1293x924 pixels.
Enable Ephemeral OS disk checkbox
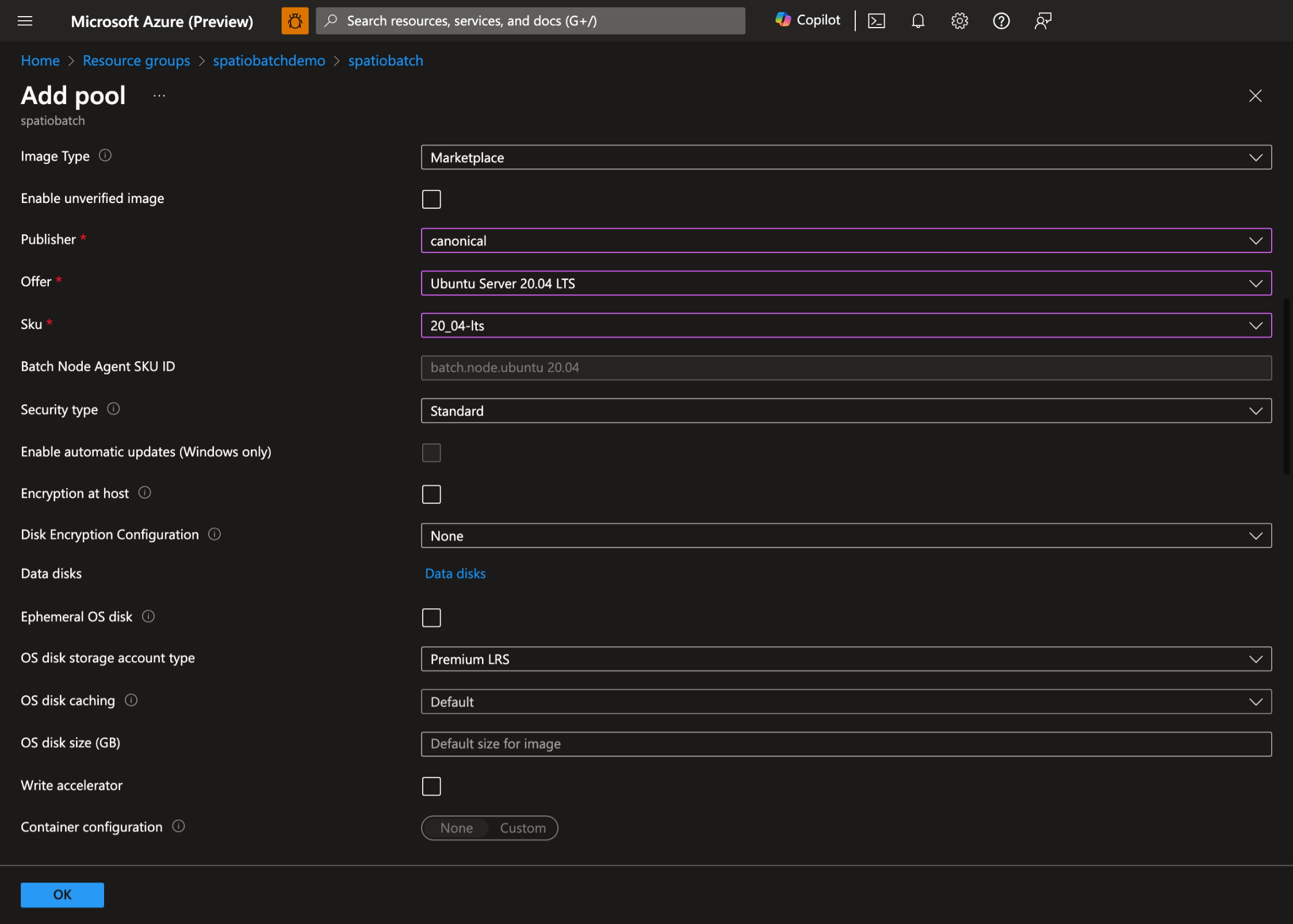[x=431, y=618]
